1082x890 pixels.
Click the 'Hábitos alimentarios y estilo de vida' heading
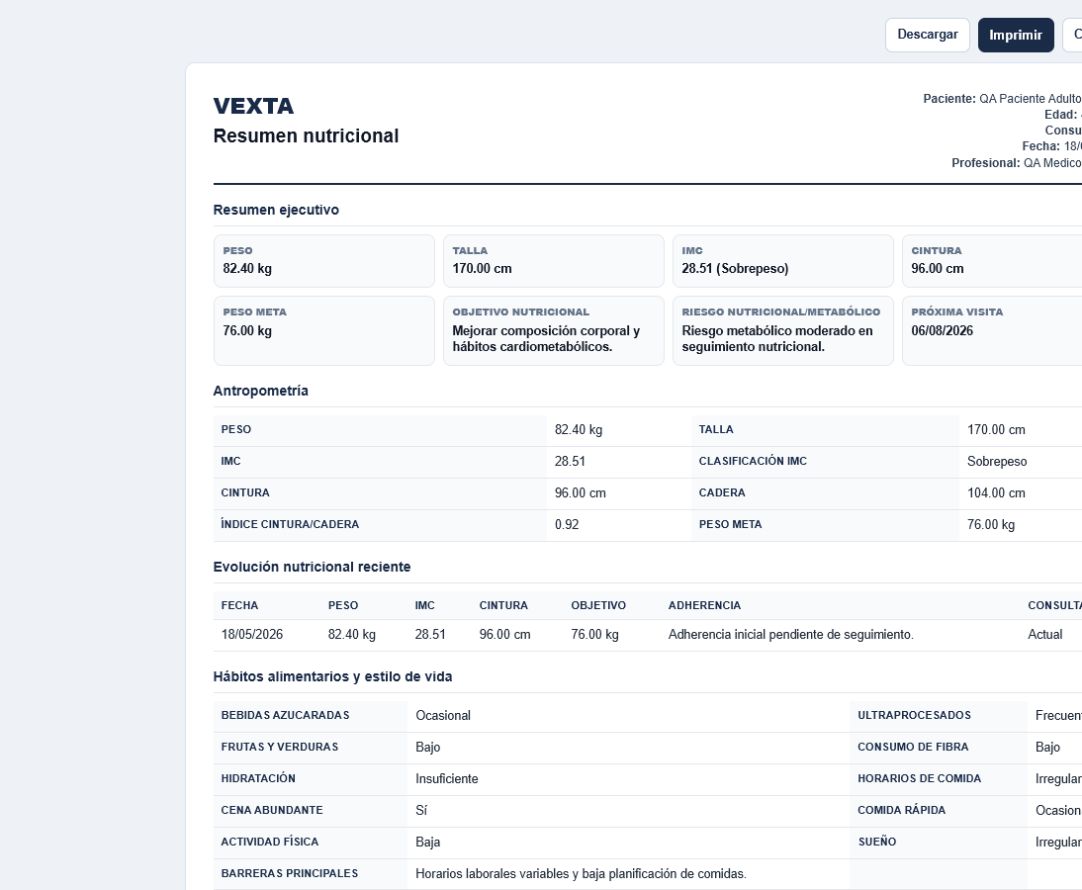(x=333, y=677)
